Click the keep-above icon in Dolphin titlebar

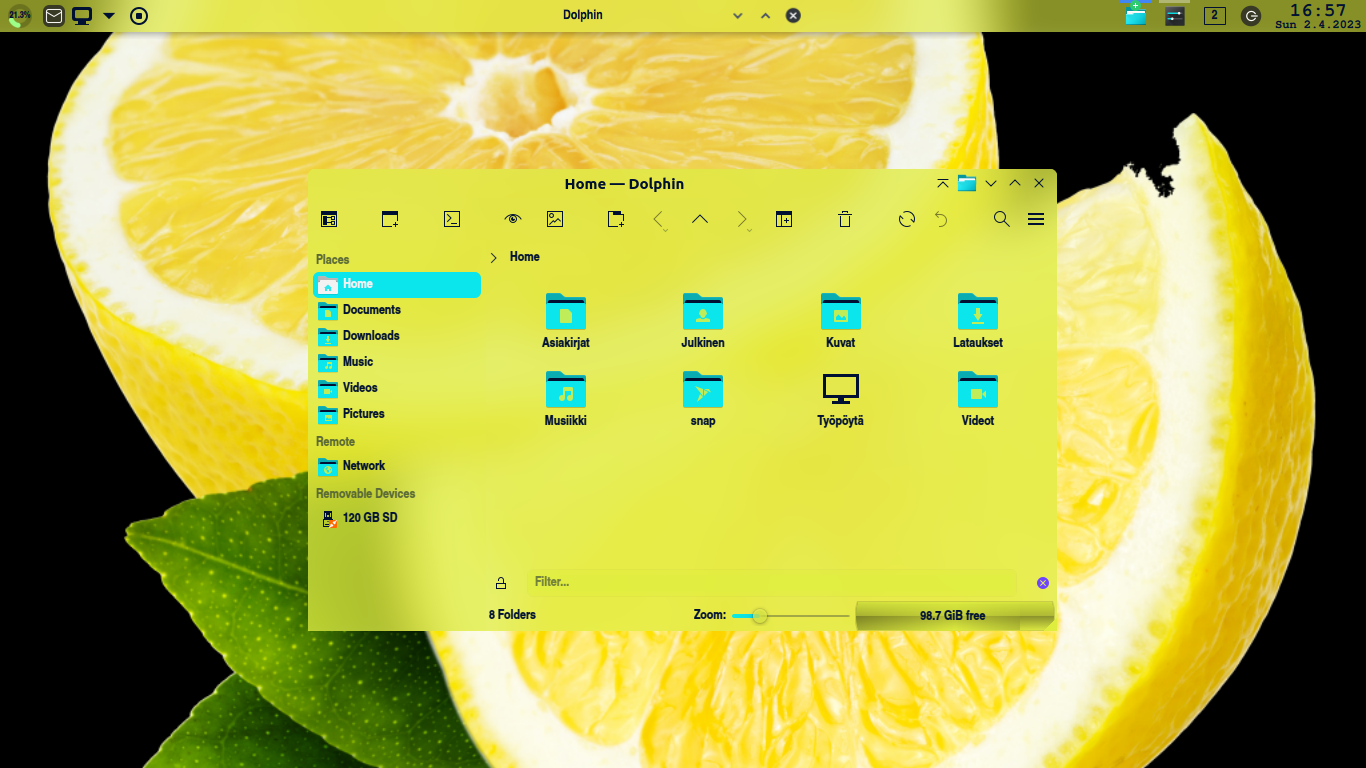(x=943, y=184)
